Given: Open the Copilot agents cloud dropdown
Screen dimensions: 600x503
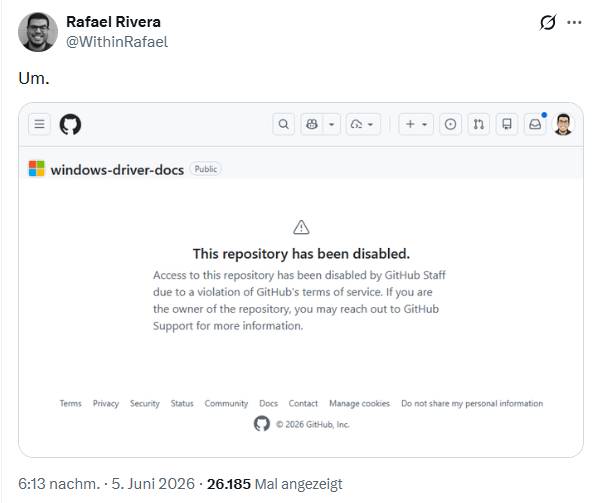Looking at the screenshot, I should (x=363, y=124).
